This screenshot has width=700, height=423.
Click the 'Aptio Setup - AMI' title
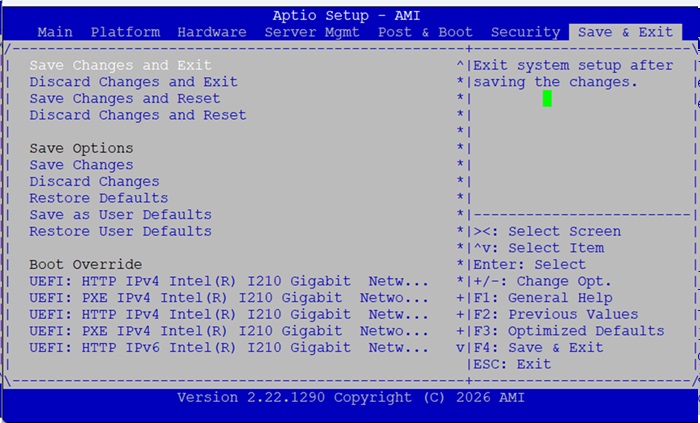point(346,16)
